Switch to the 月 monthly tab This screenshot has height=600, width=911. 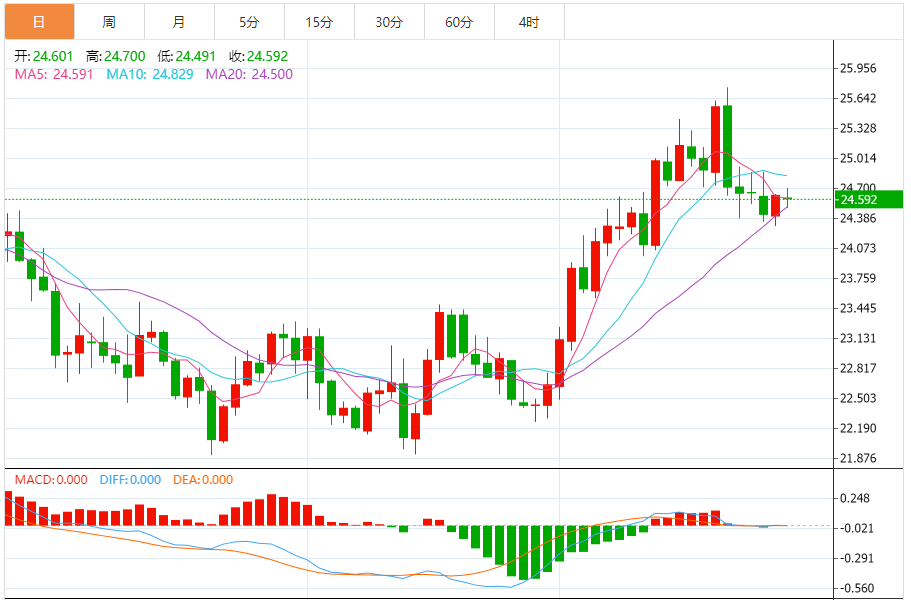(179, 22)
